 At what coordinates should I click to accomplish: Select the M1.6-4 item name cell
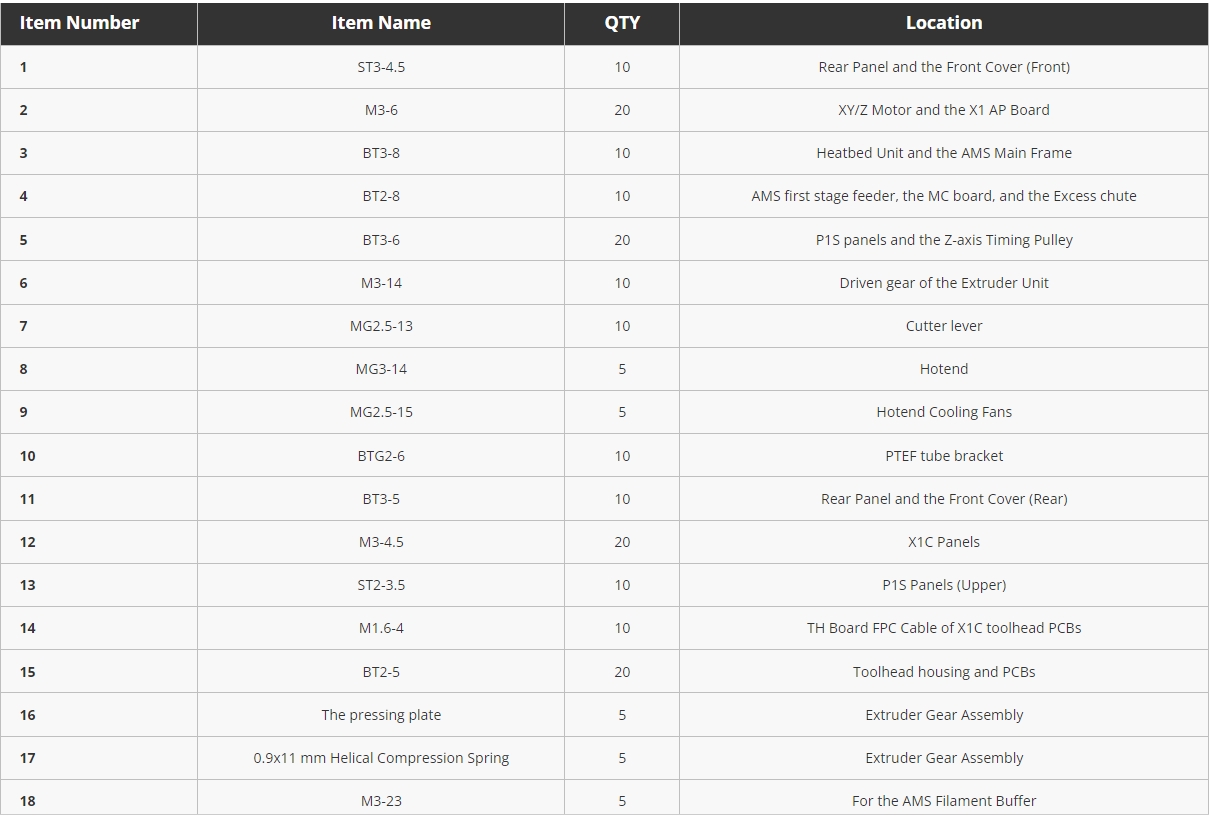381,628
